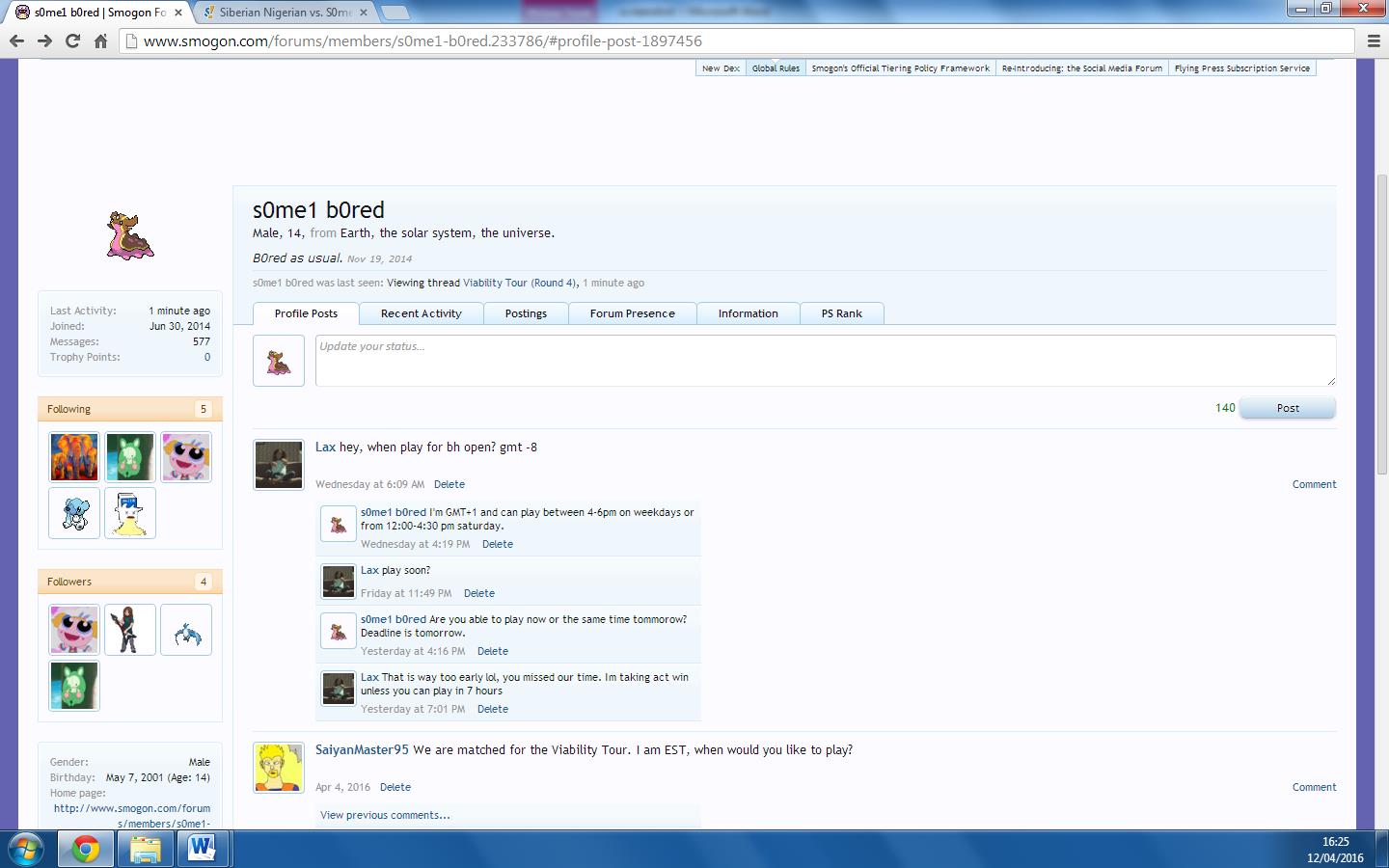Click the Post status button
1389x868 pixels.
tap(1288, 408)
